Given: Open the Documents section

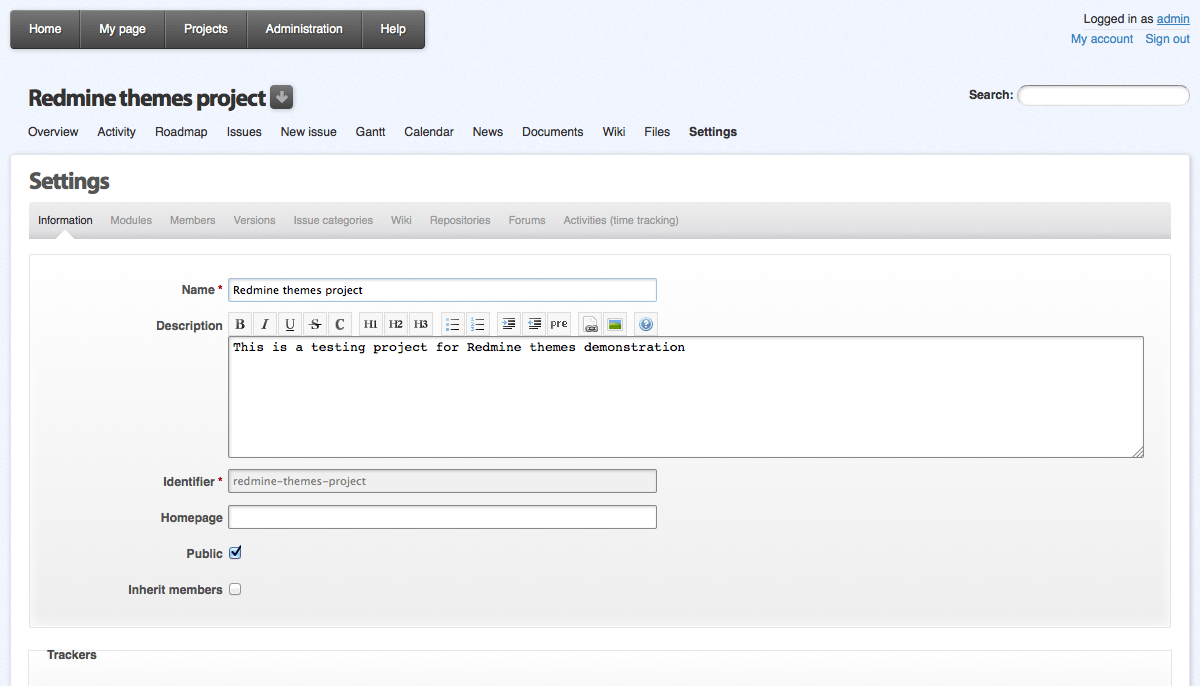Looking at the screenshot, I should (552, 132).
